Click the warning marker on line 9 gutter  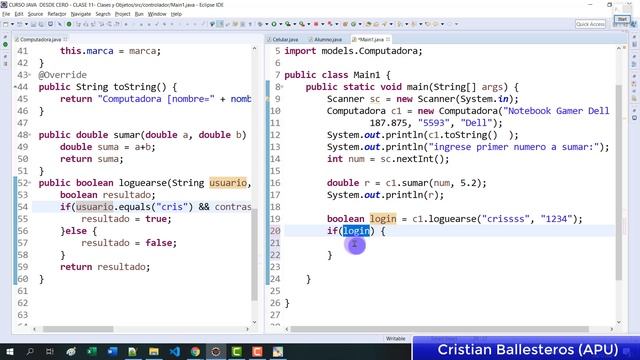click(268, 99)
